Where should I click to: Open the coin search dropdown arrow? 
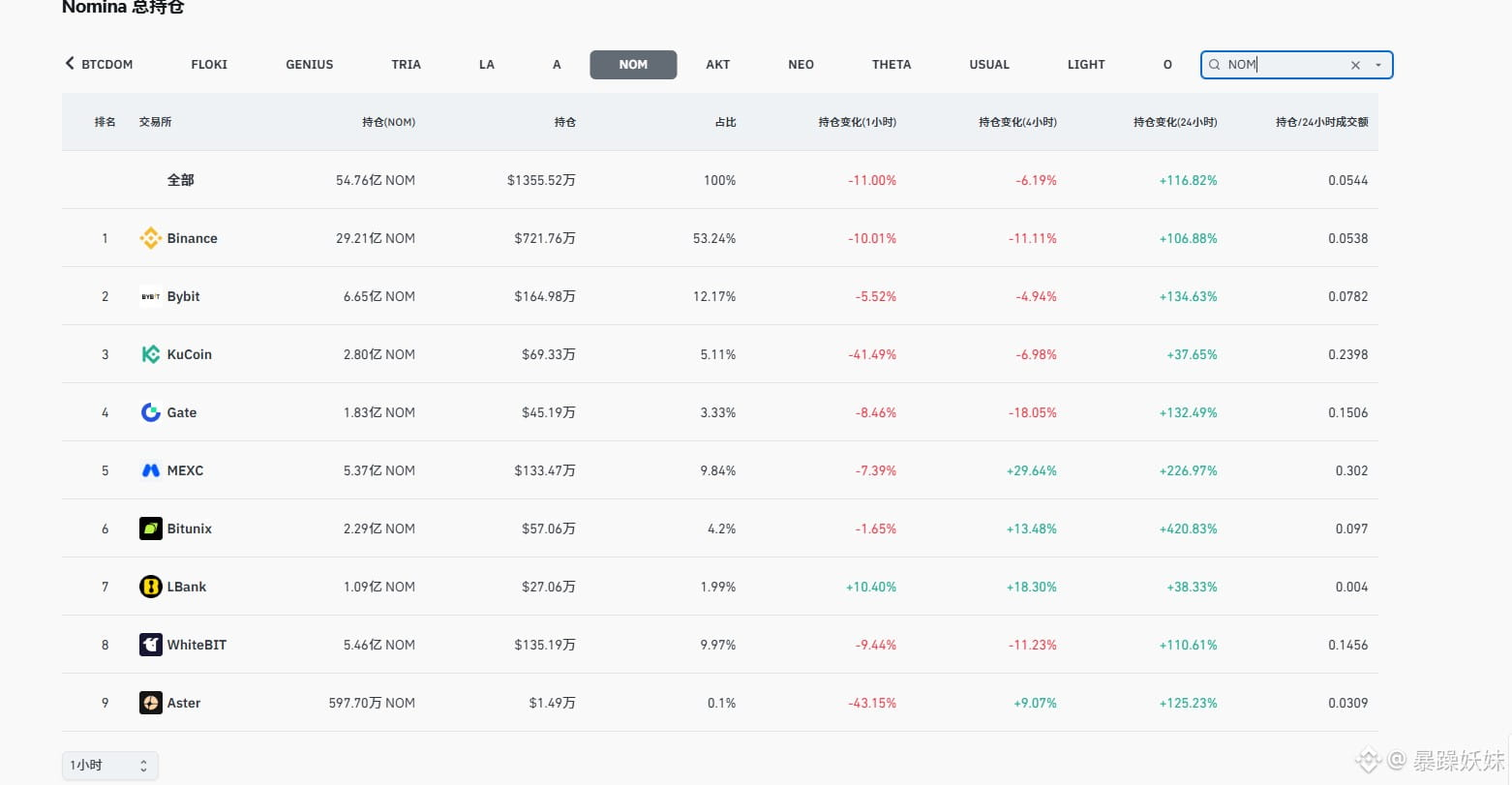[x=1378, y=65]
